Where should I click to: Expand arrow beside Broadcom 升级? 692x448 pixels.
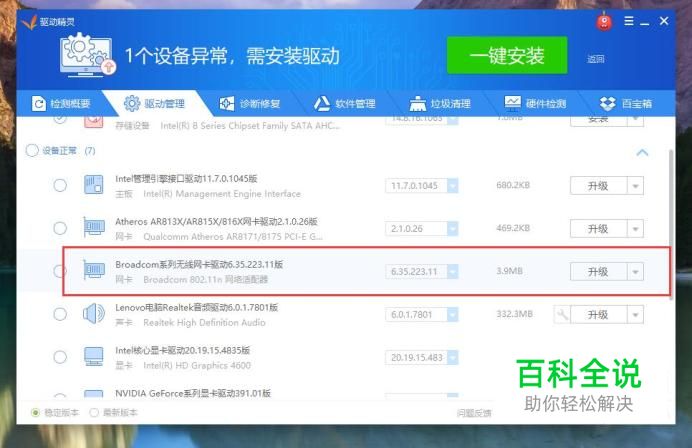[636, 271]
